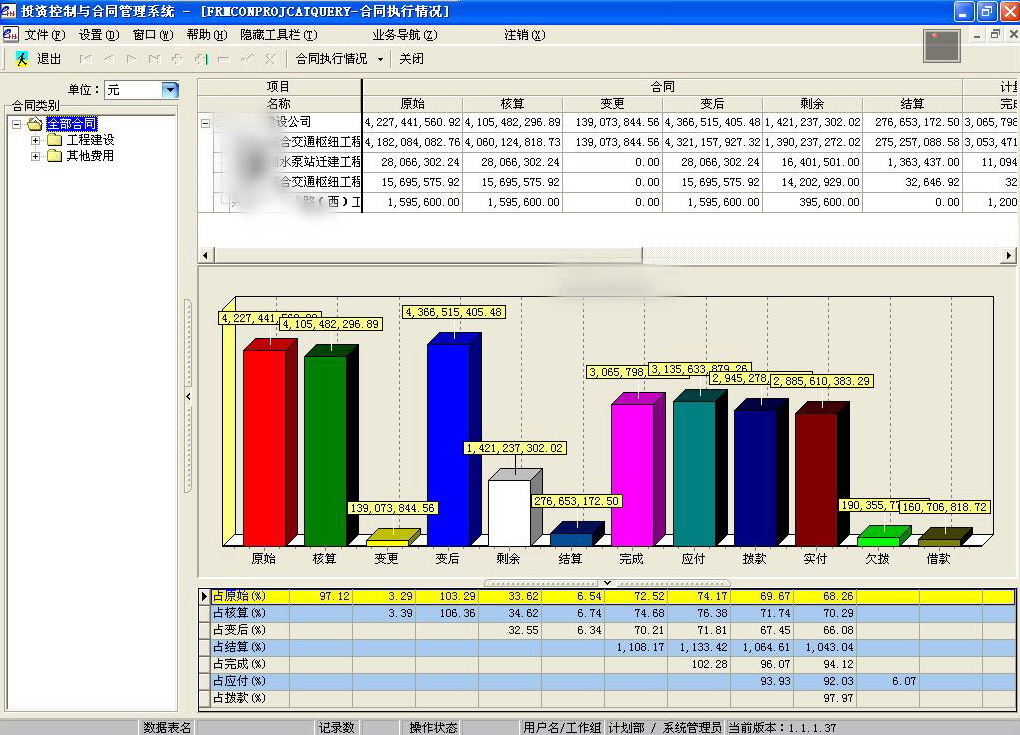Select the 工程建设 tree item
1020x735 pixels.
tap(90, 140)
